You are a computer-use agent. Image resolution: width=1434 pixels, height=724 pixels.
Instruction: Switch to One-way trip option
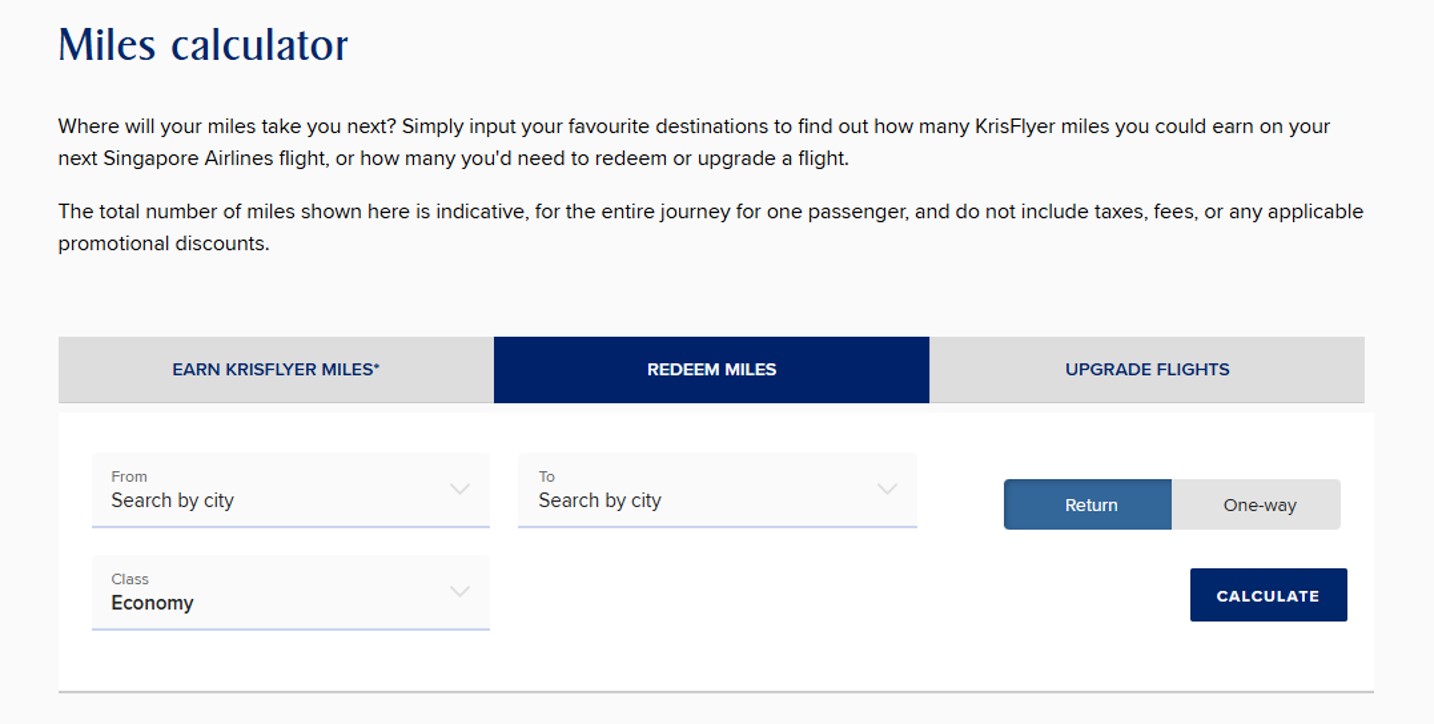point(1258,505)
